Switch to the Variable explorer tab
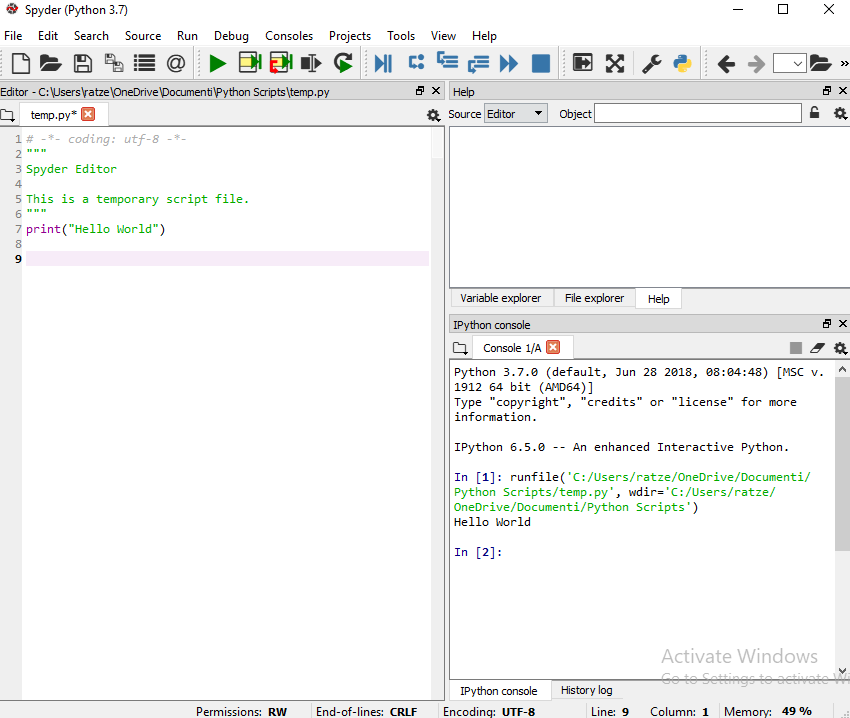This screenshot has width=850, height=718. pos(500,298)
